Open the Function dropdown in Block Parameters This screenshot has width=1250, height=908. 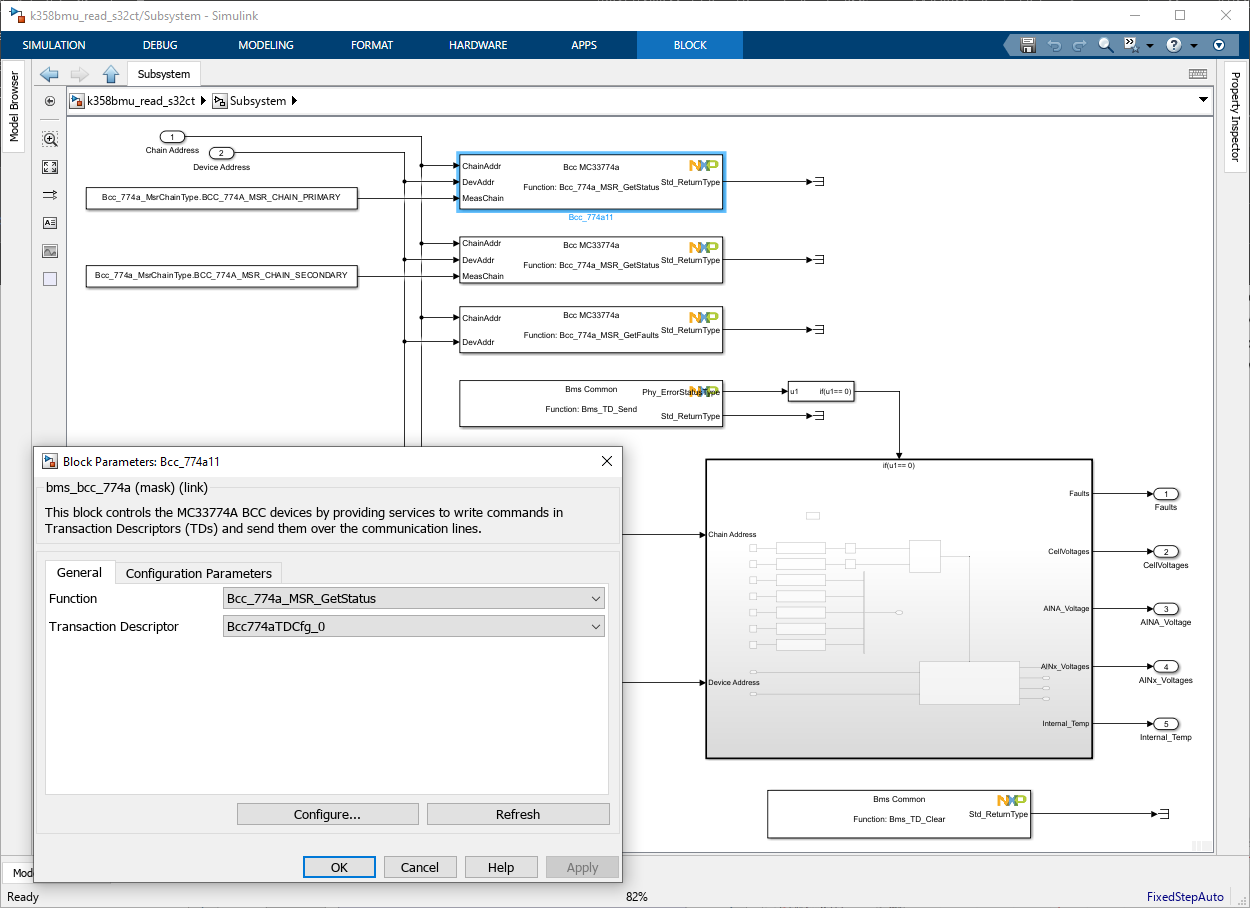point(596,598)
